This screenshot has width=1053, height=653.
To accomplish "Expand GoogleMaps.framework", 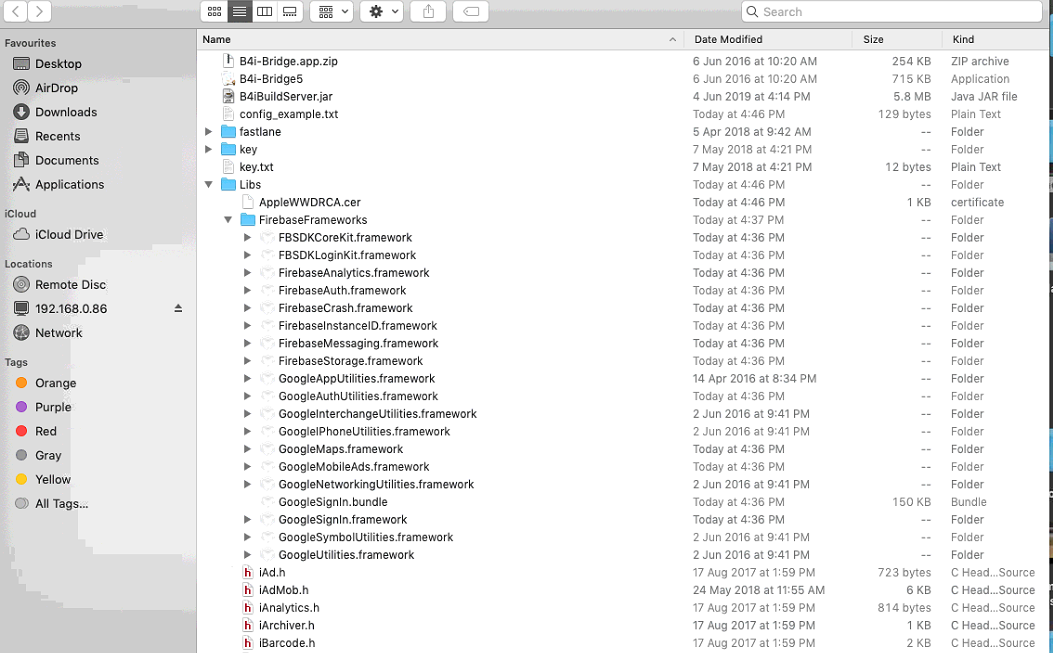I will [x=247, y=449].
